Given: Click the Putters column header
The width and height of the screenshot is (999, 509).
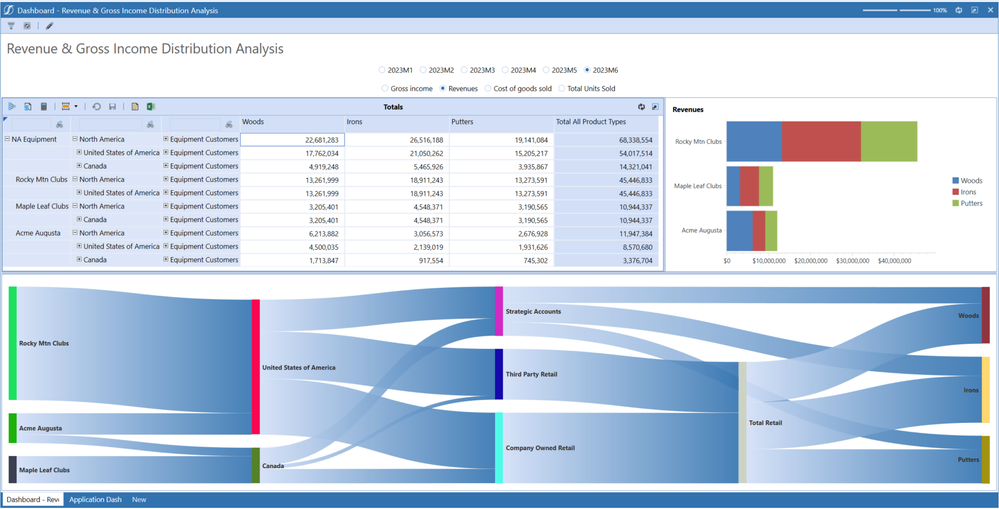Looking at the screenshot, I should click(501, 122).
